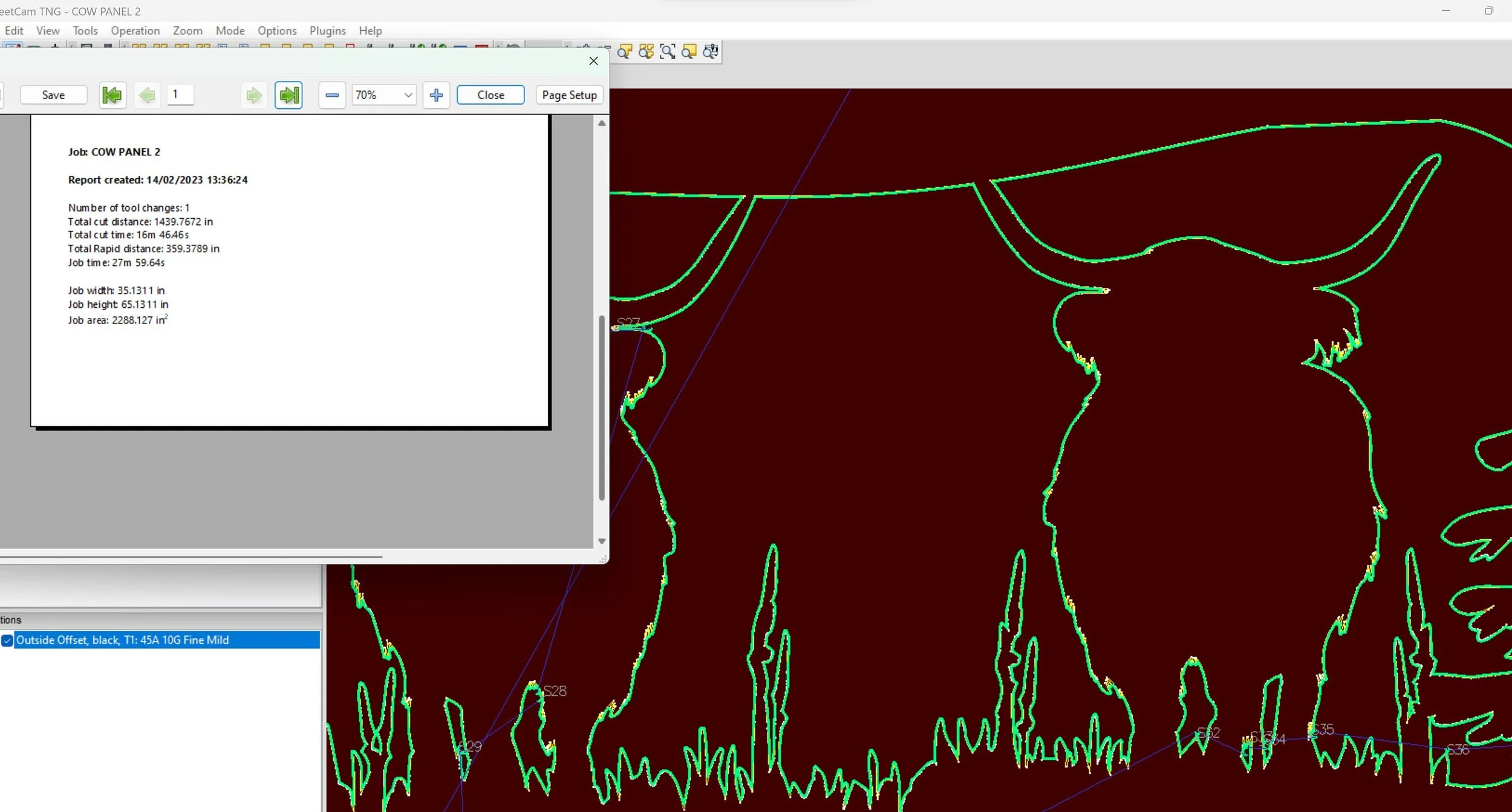Open the Edit menu
Image resolution: width=1512 pixels, height=812 pixels.
coord(14,30)
